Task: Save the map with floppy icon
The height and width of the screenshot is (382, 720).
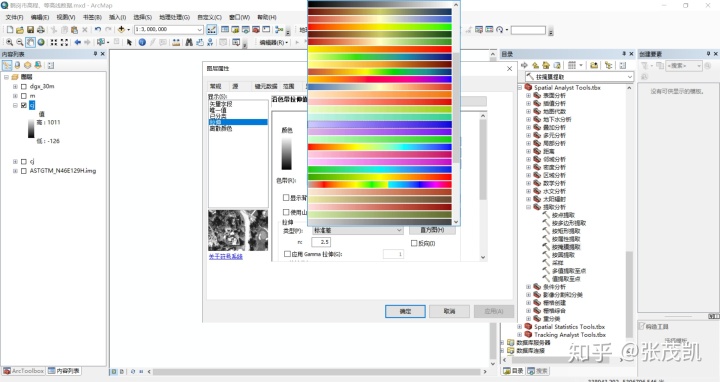Action: click(30, 30)
